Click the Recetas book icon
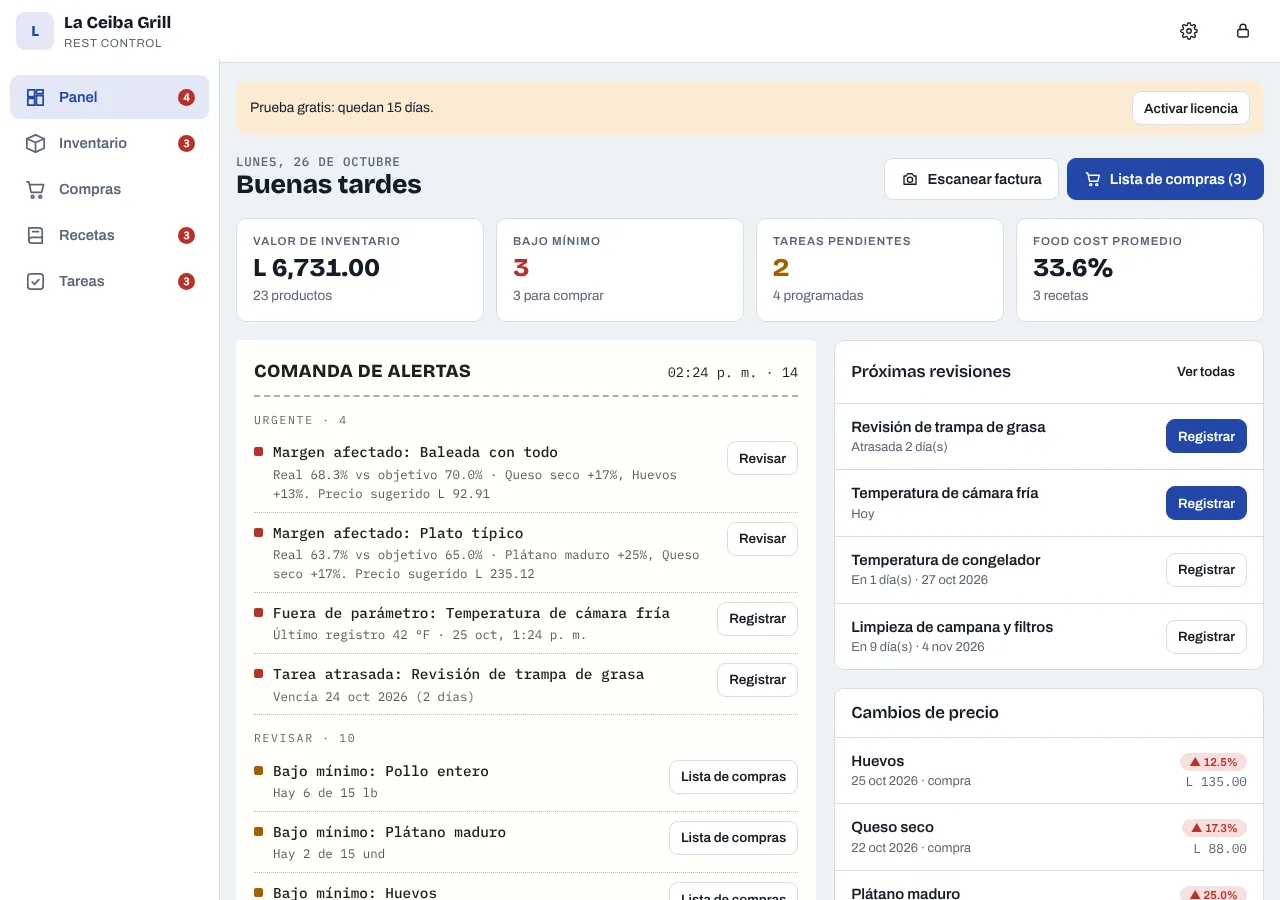This screenshot has height=900, width=1280. (x=35, y=235)
